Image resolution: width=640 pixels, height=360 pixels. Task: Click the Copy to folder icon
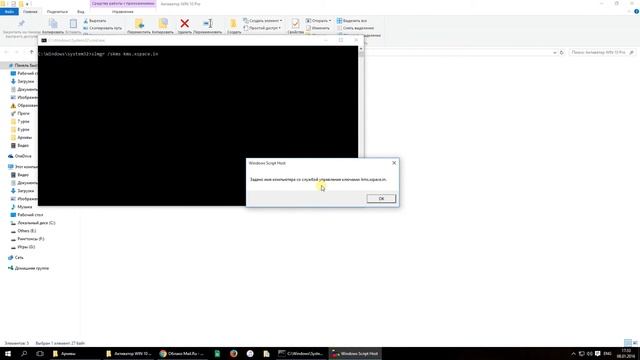click(x=163, y=24)
